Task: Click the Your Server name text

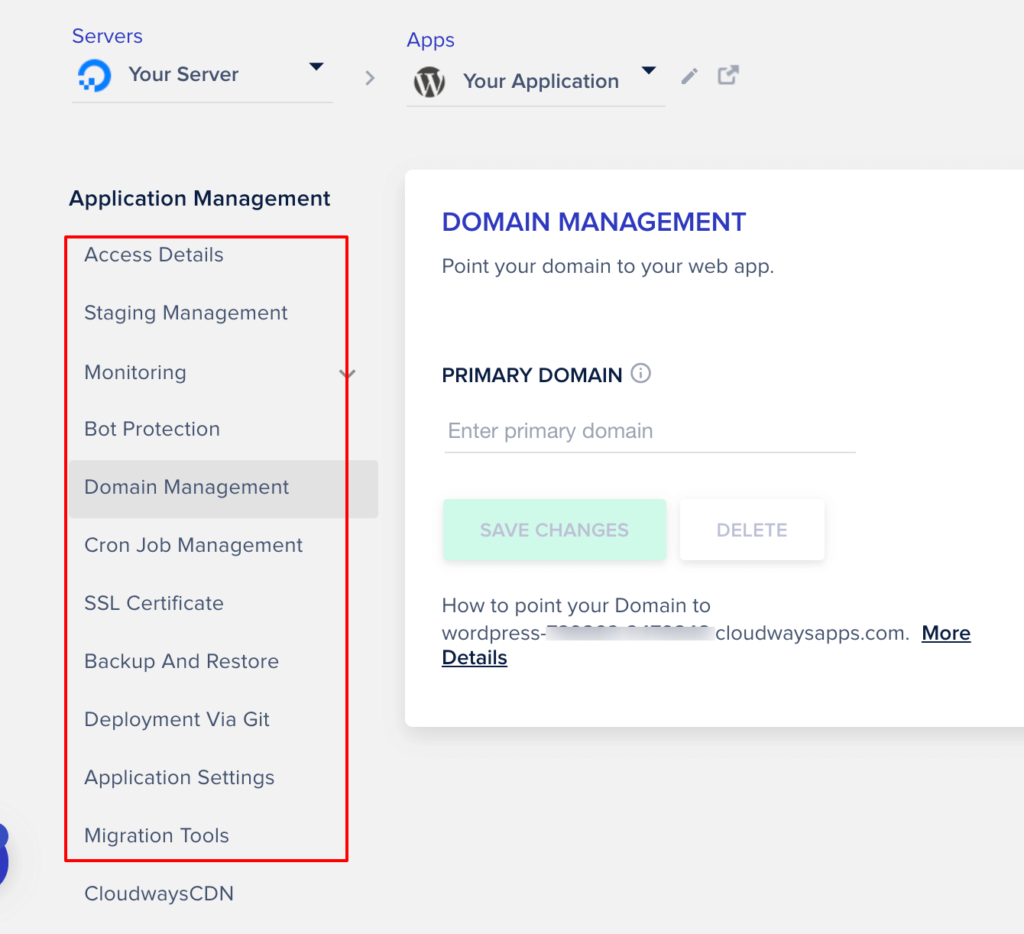Action: tap(184, 74)
